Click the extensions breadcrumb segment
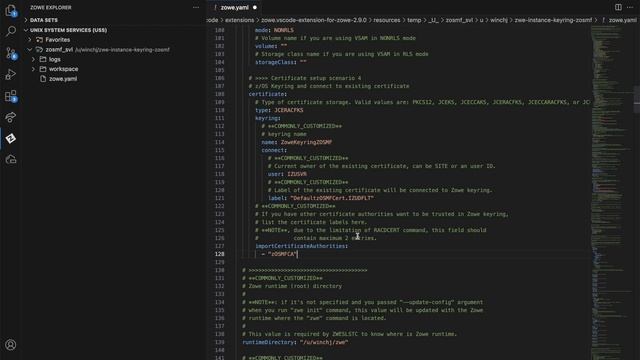This screenshot has height=360, width=640. pos(239,20)
